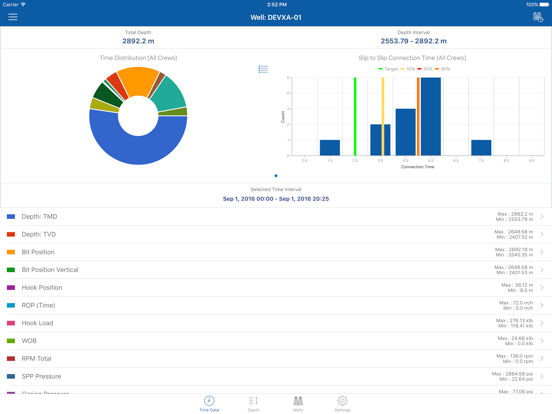Select the green Bit Position Vertical swatch
The height and width of the screenshot is (414, 552).
pyautogui.click(x=11, y=270)
